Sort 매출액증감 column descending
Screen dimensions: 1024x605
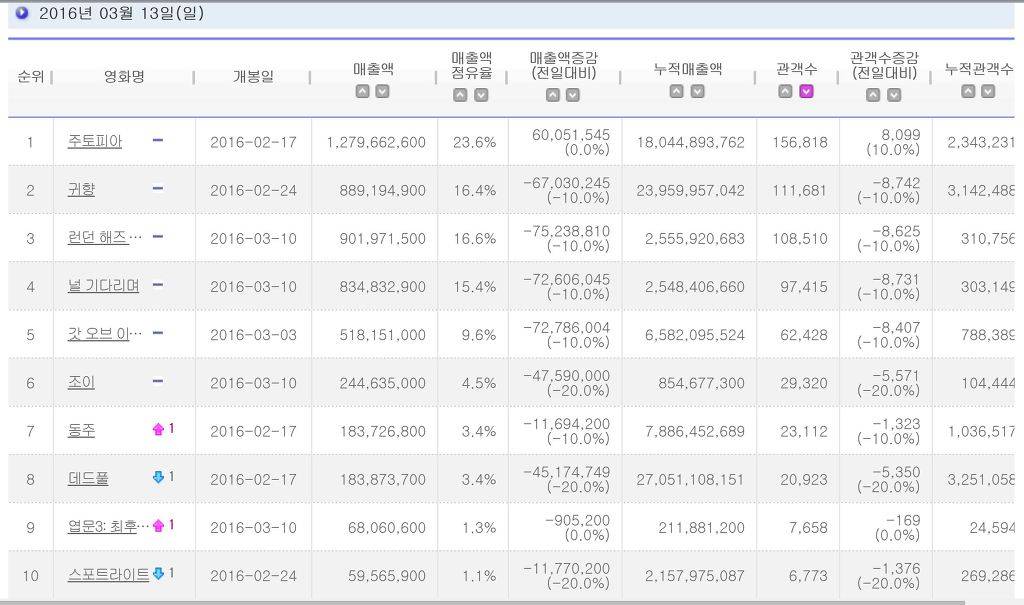(573, 95)
